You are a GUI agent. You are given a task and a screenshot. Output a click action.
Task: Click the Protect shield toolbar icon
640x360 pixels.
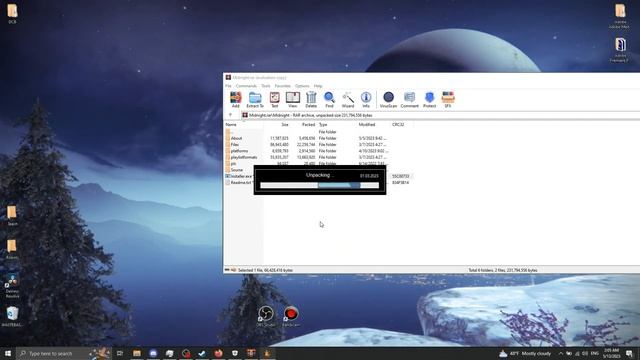click(429, 99)
